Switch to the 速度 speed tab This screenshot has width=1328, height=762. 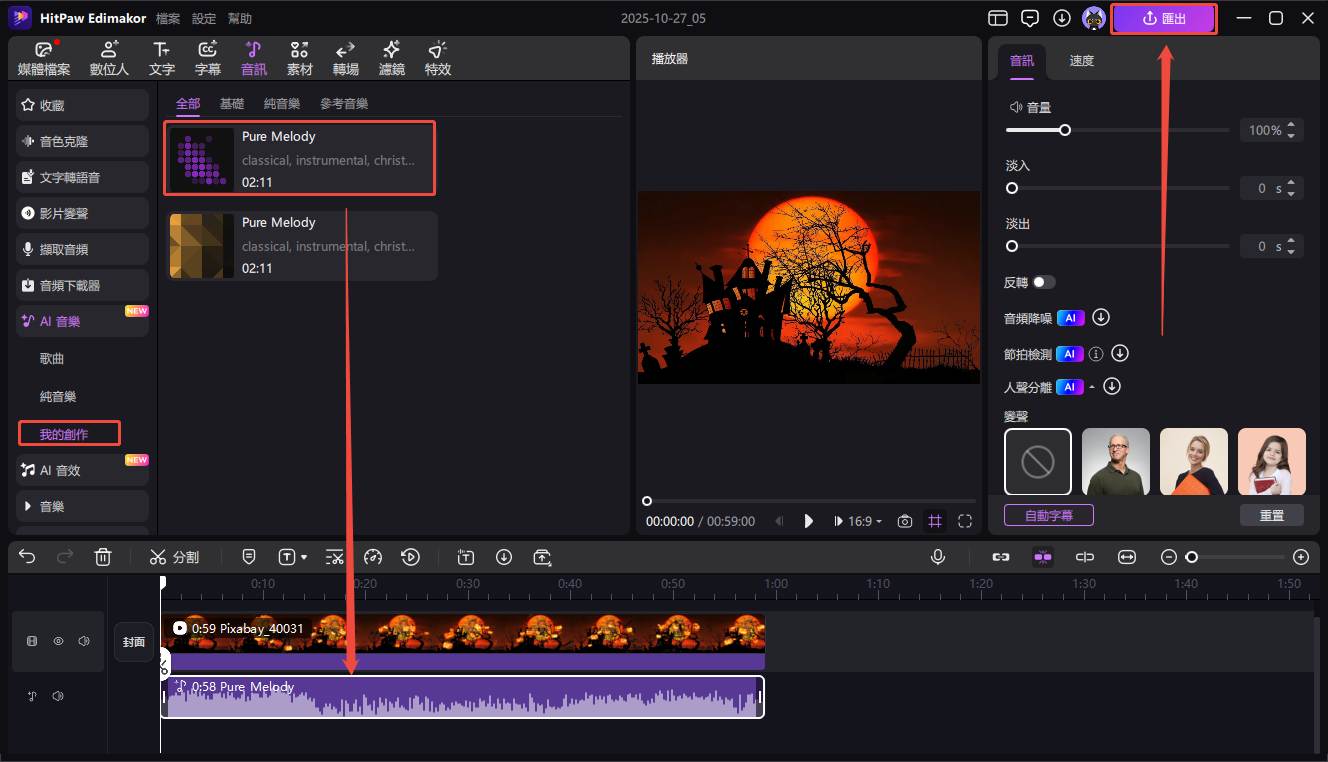[x=1081, y=61]
